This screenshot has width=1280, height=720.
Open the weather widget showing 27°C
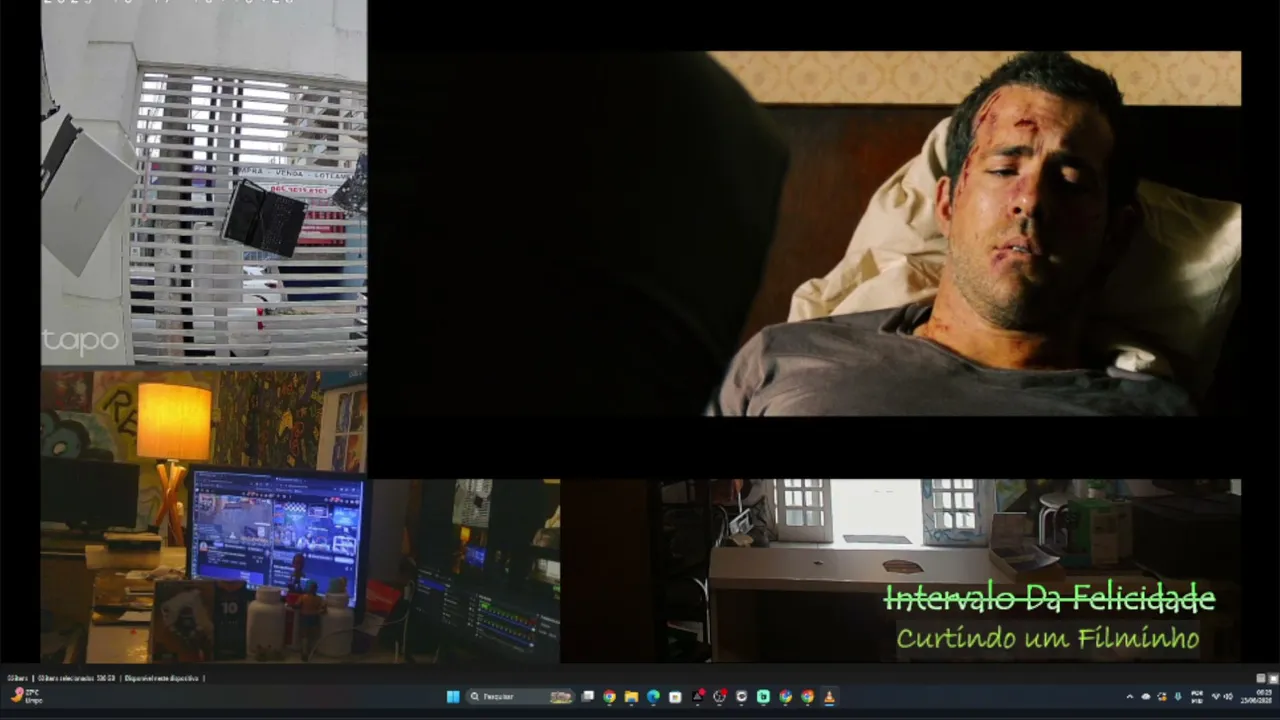26,696
